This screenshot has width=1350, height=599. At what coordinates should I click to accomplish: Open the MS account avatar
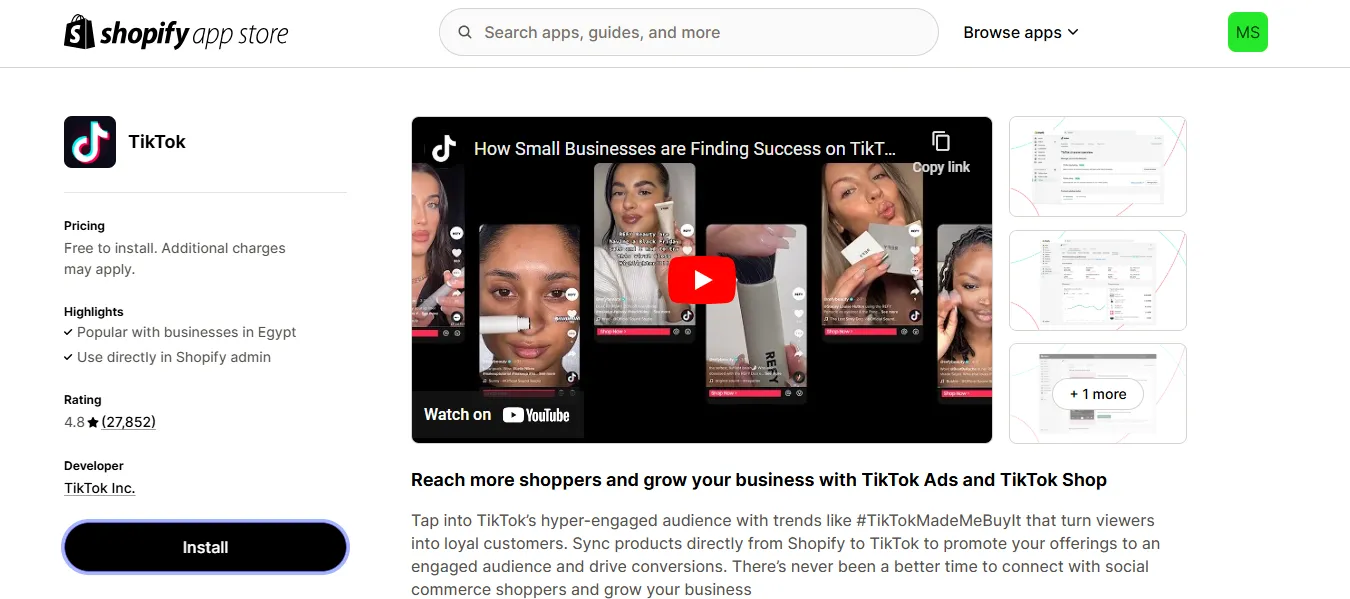[1247, 32]
